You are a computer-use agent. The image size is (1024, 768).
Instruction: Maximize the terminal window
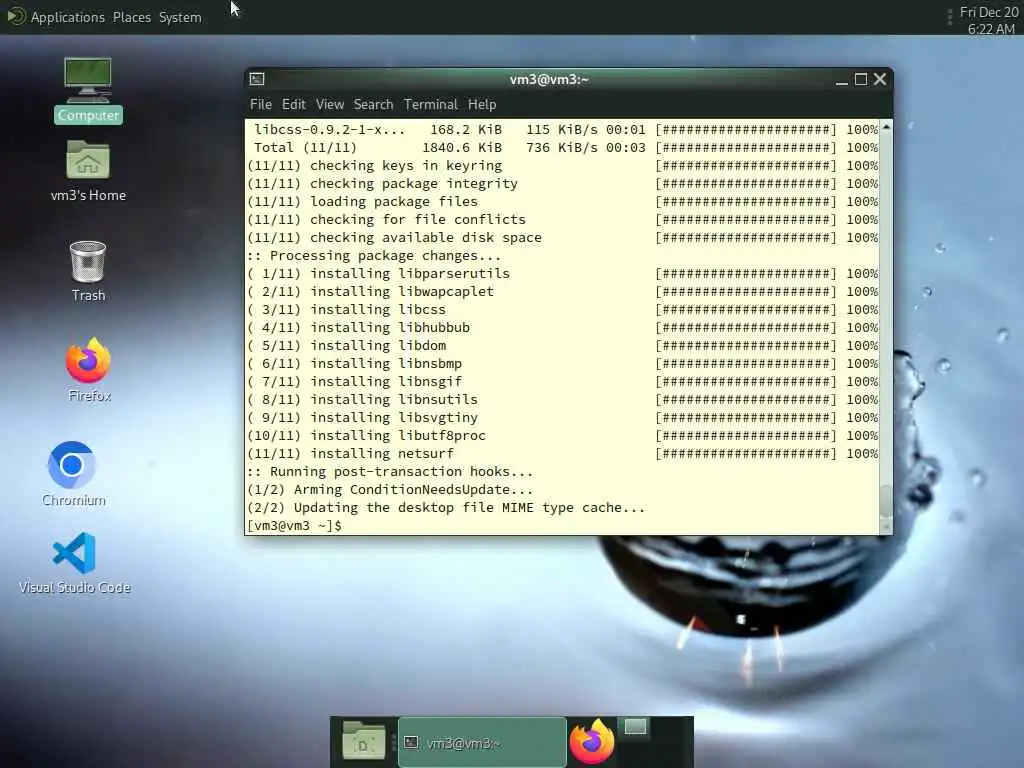pos(861,80)
